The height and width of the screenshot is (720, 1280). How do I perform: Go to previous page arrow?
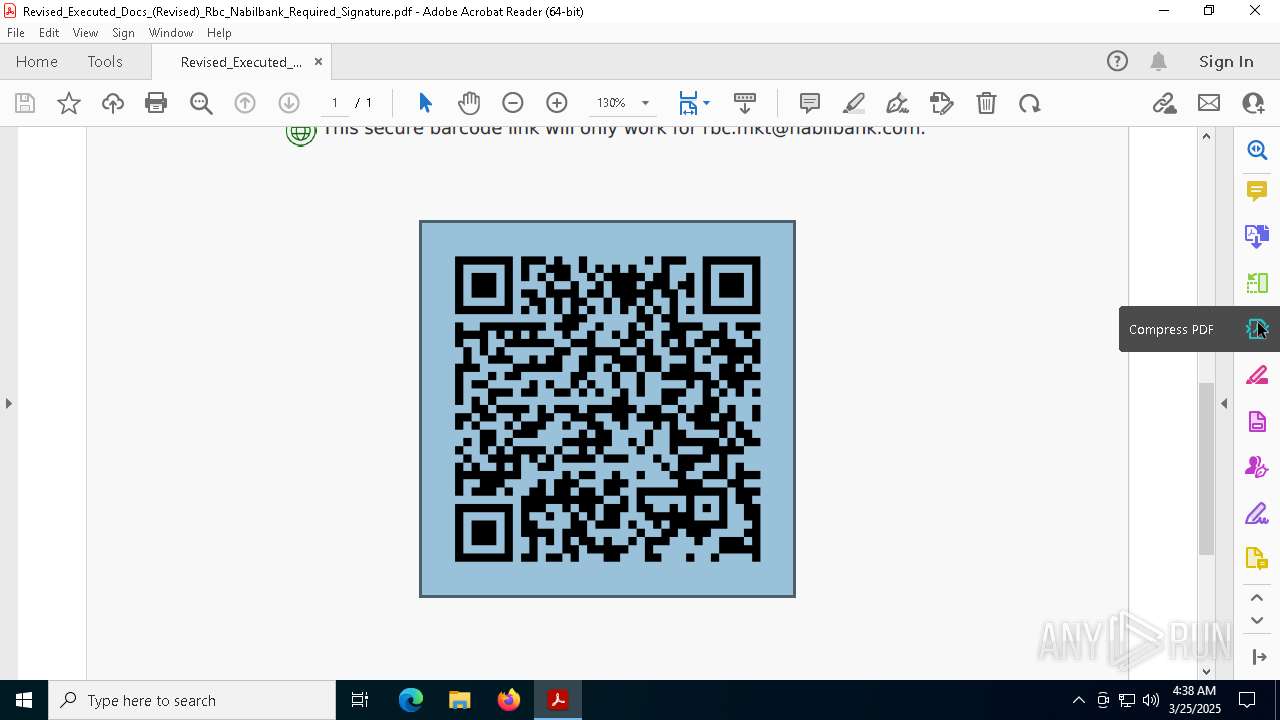click(245, 103)
